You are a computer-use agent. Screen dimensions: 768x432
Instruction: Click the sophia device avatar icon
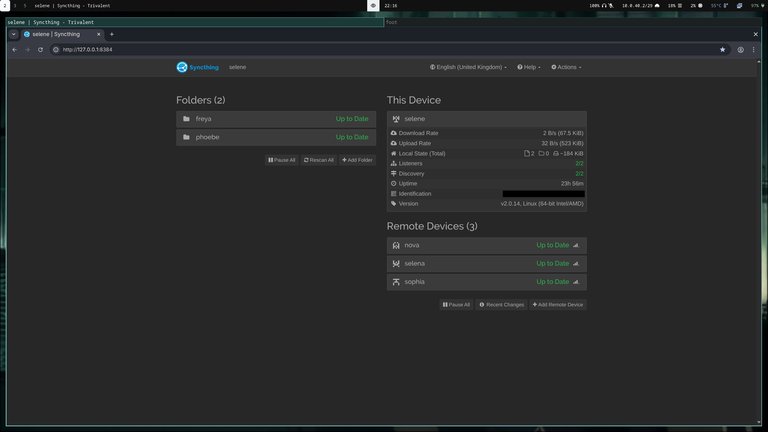point(396,282)
